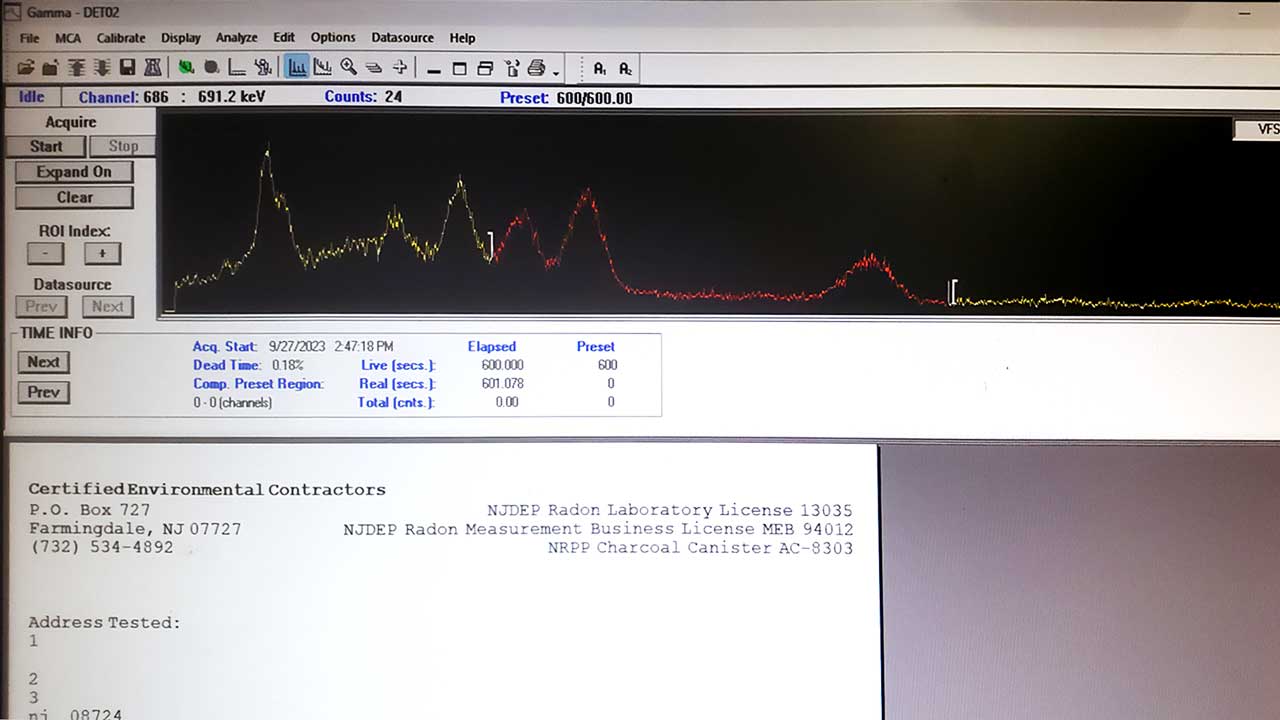The width and height of the screenshot is (1280, 720).
Task: Open the MCA menu
Action: click(68, 38)
